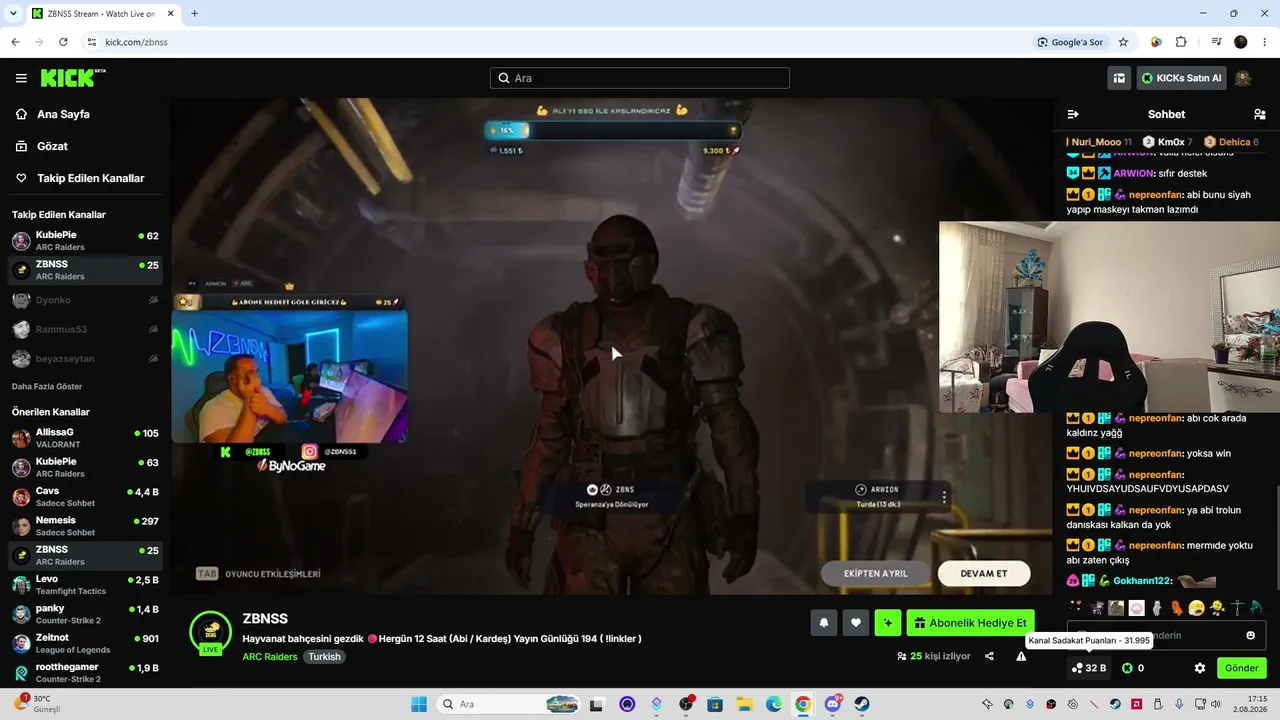Screen dimensions: 1280x720
Task: Open the Kick hamburger sidebar menu
Action: tap(21, 78)
